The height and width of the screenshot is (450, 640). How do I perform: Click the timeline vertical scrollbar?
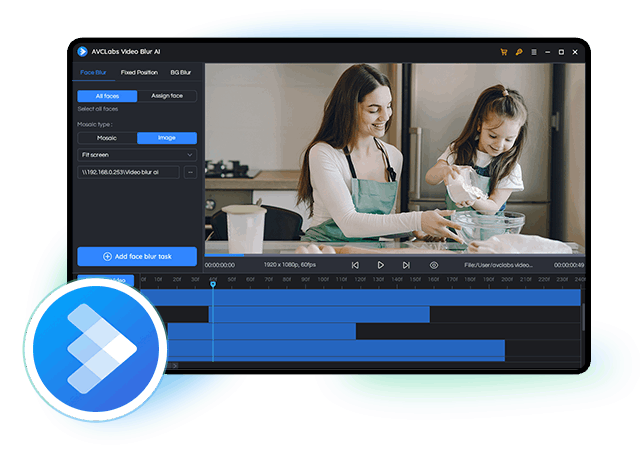point(583,316)
